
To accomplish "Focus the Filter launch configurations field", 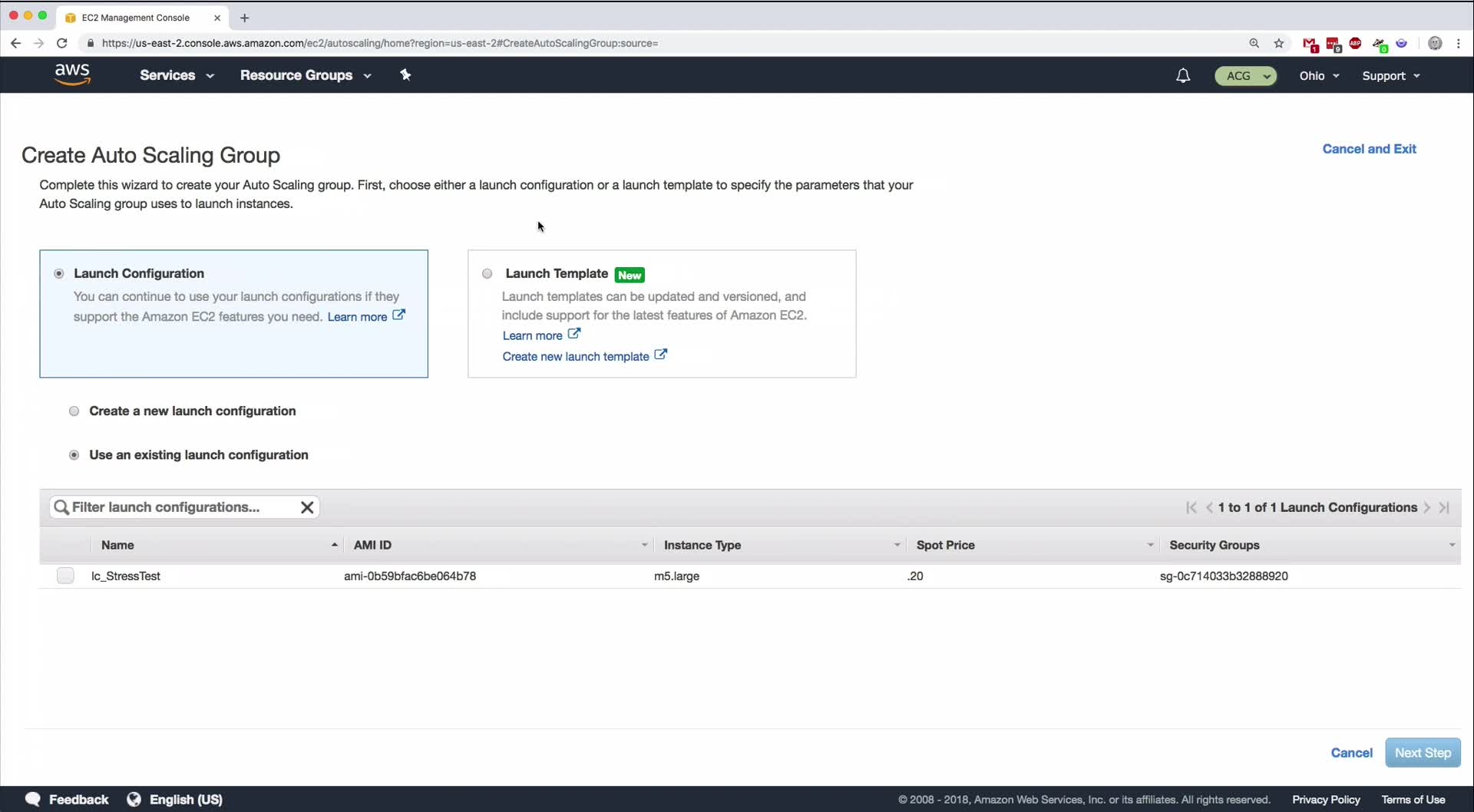I will pos(183,507).
